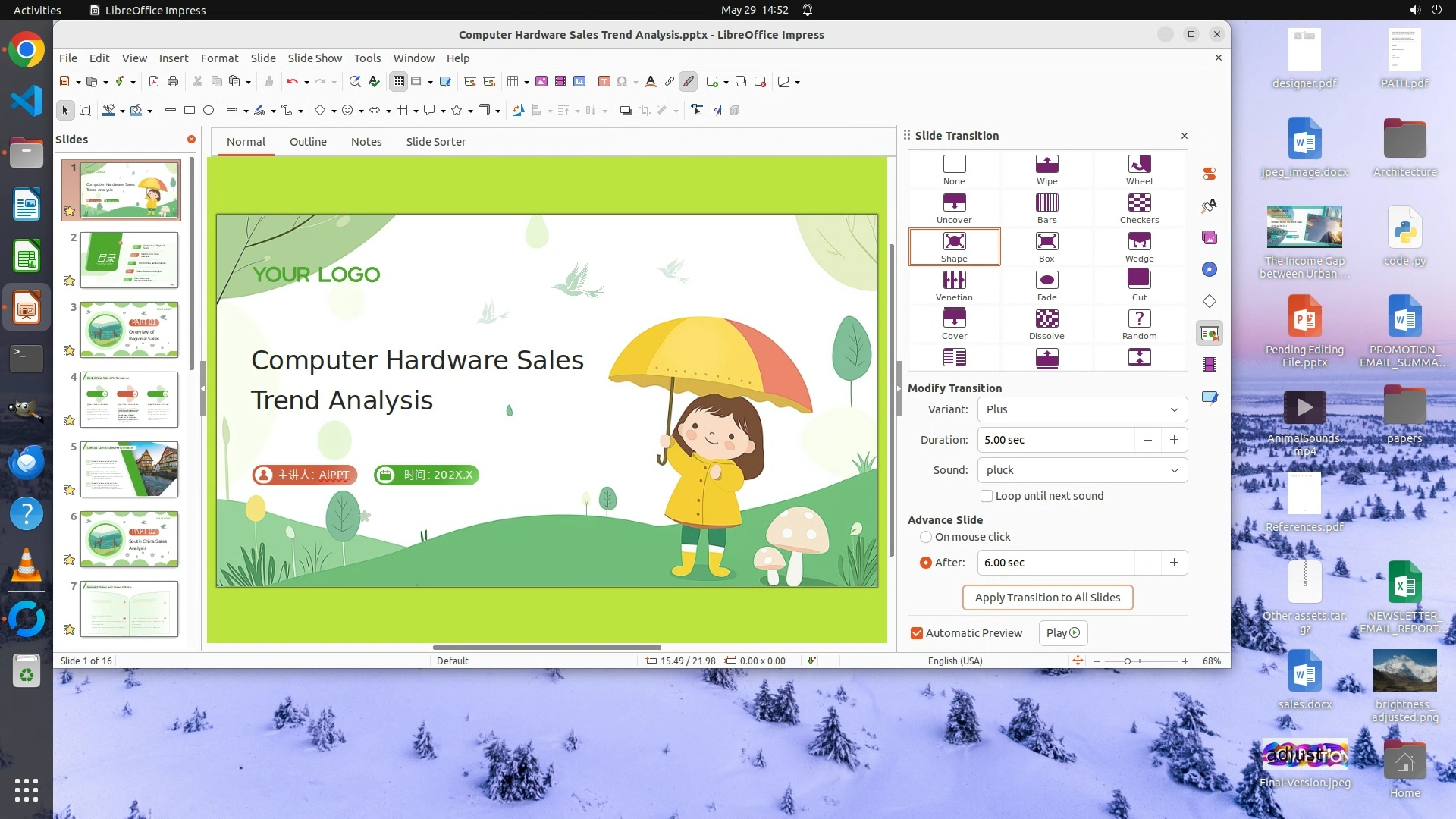Viewport: 1456px width, 819px height.
Task: Open the Slide Show menu
Action: click(315, 58)
